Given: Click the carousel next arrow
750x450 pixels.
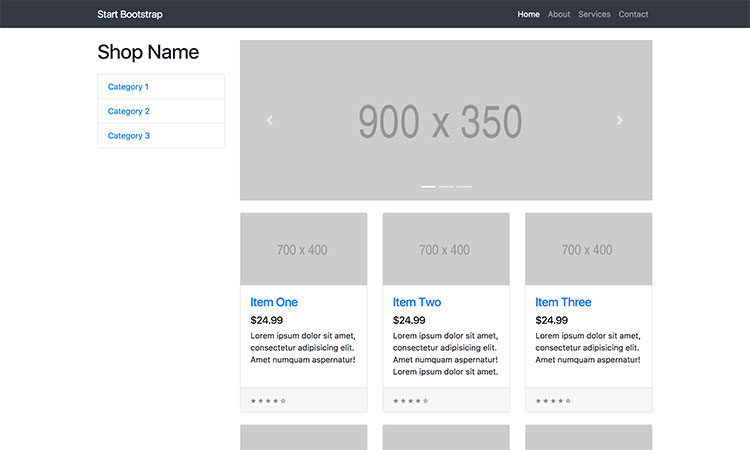Looking at the screenshot, I should click(x=620, y=120).
